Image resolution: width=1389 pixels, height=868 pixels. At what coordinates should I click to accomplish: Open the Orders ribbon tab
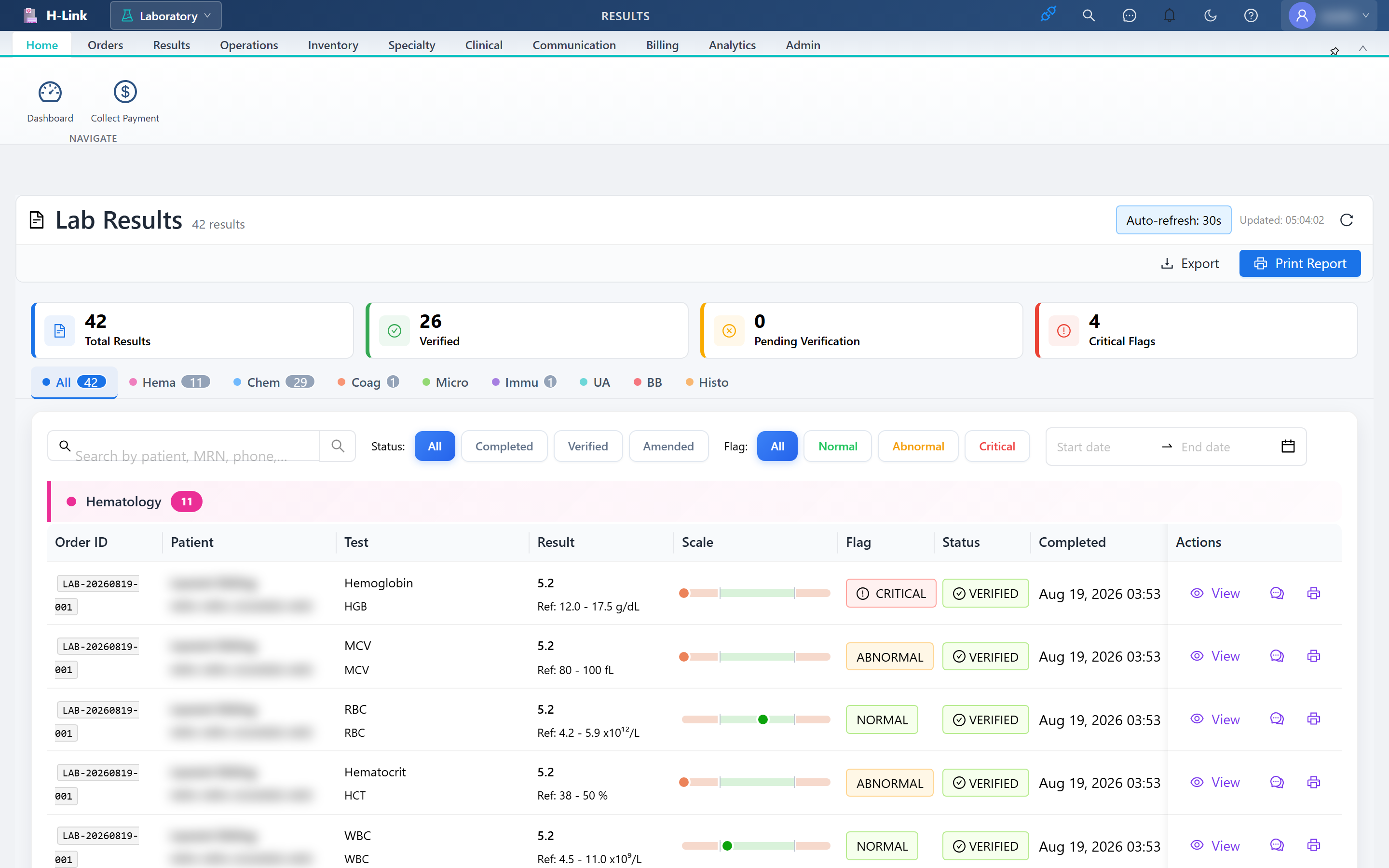[x=105, y=45]
